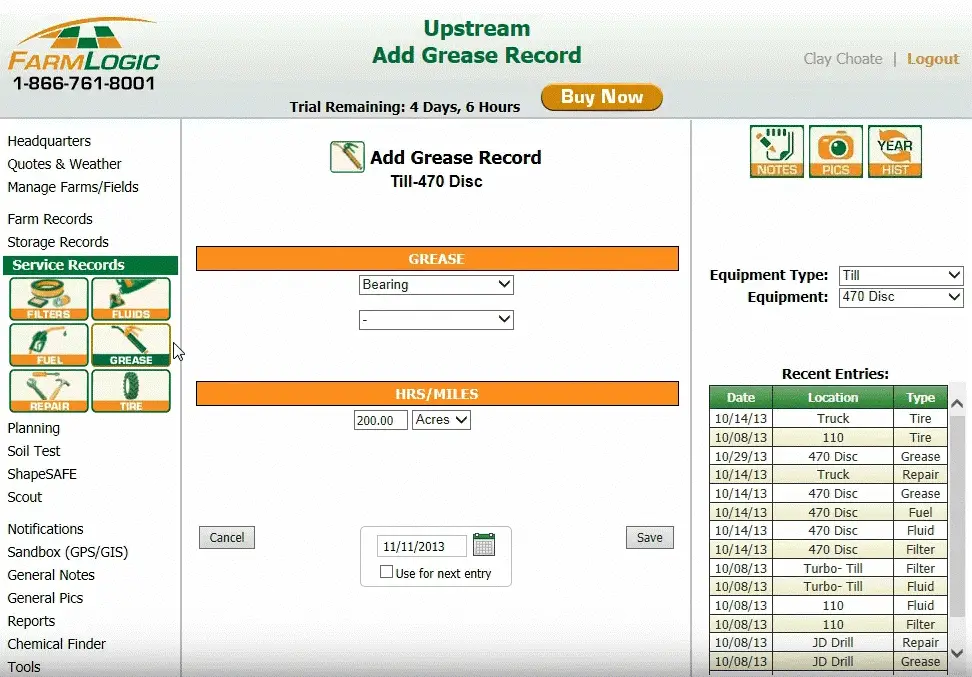Image resolution: width=972 pixels, height=677 pixels.
Task: Click the FarmLogic logo
Action: coord(84,54)
